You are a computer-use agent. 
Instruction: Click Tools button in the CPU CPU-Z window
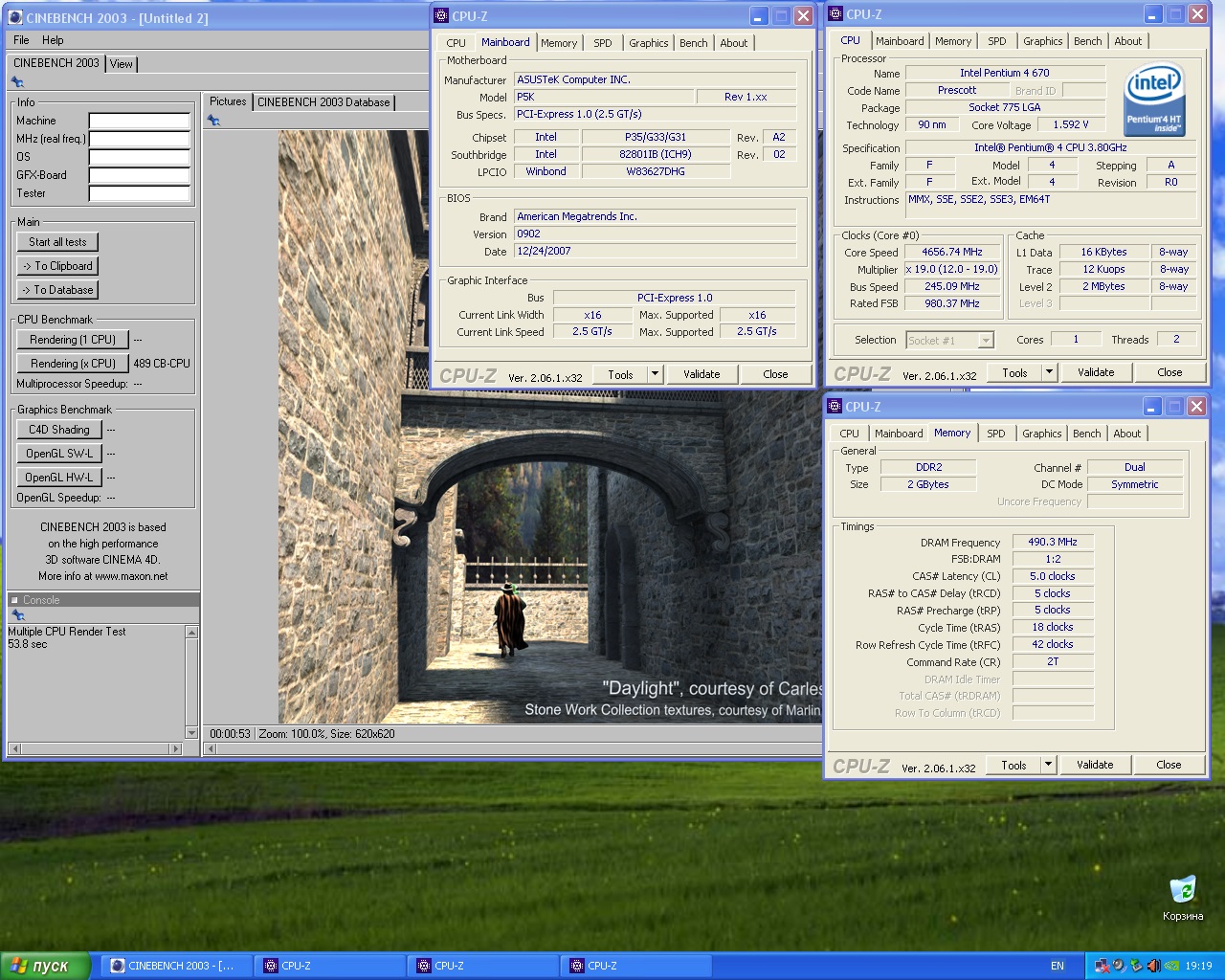[x=1015, y=372]
